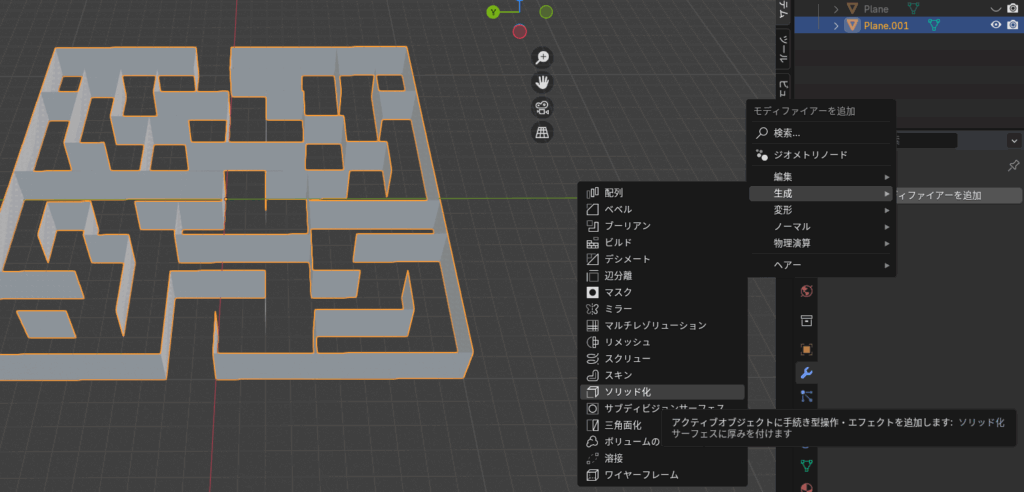The image size is (1024, 492).
Task: Open properties editor options dropdown chevron
Action: [x=1014, y=140]
